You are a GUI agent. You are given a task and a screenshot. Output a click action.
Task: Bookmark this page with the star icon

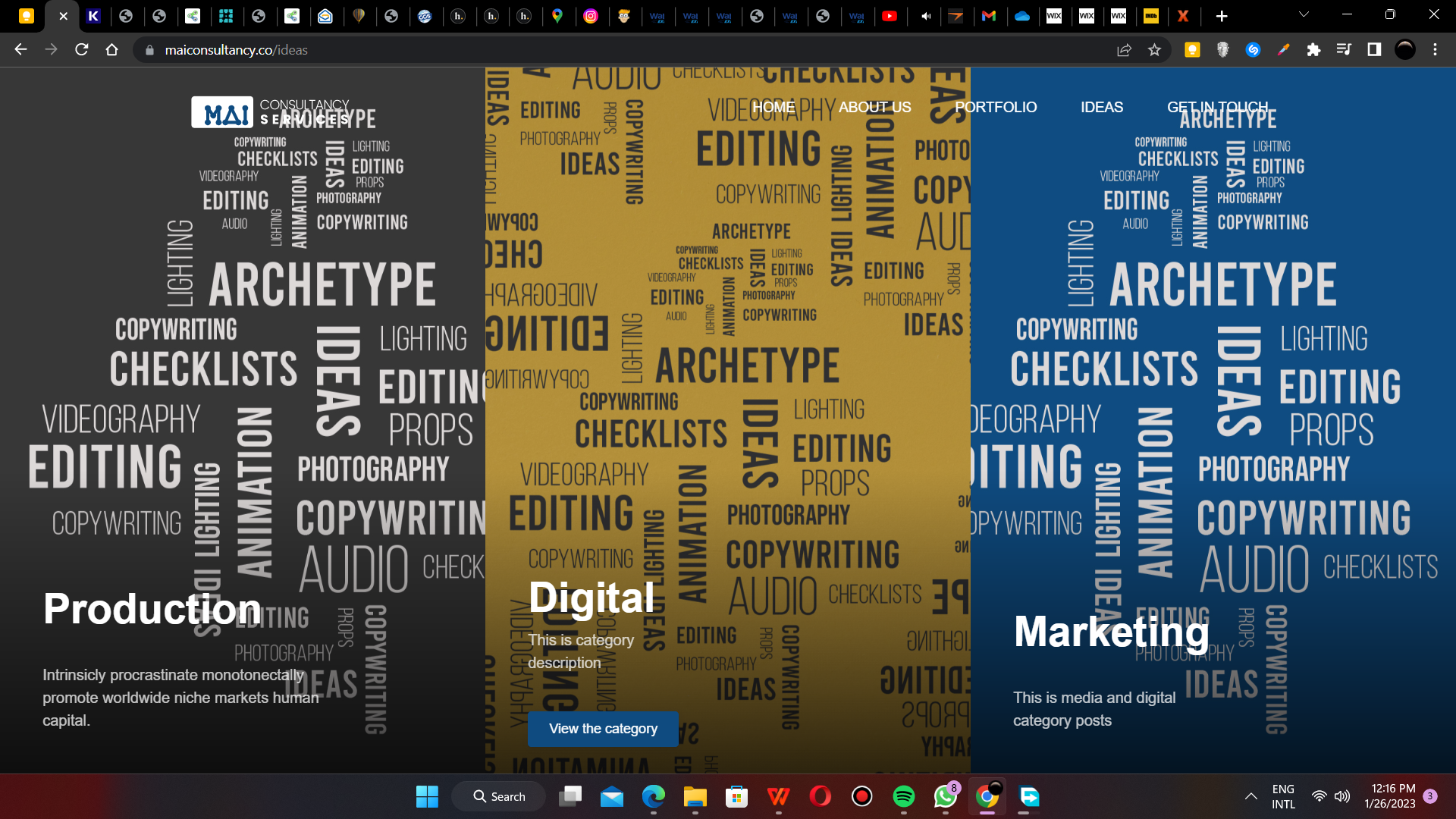(1154, 50)
